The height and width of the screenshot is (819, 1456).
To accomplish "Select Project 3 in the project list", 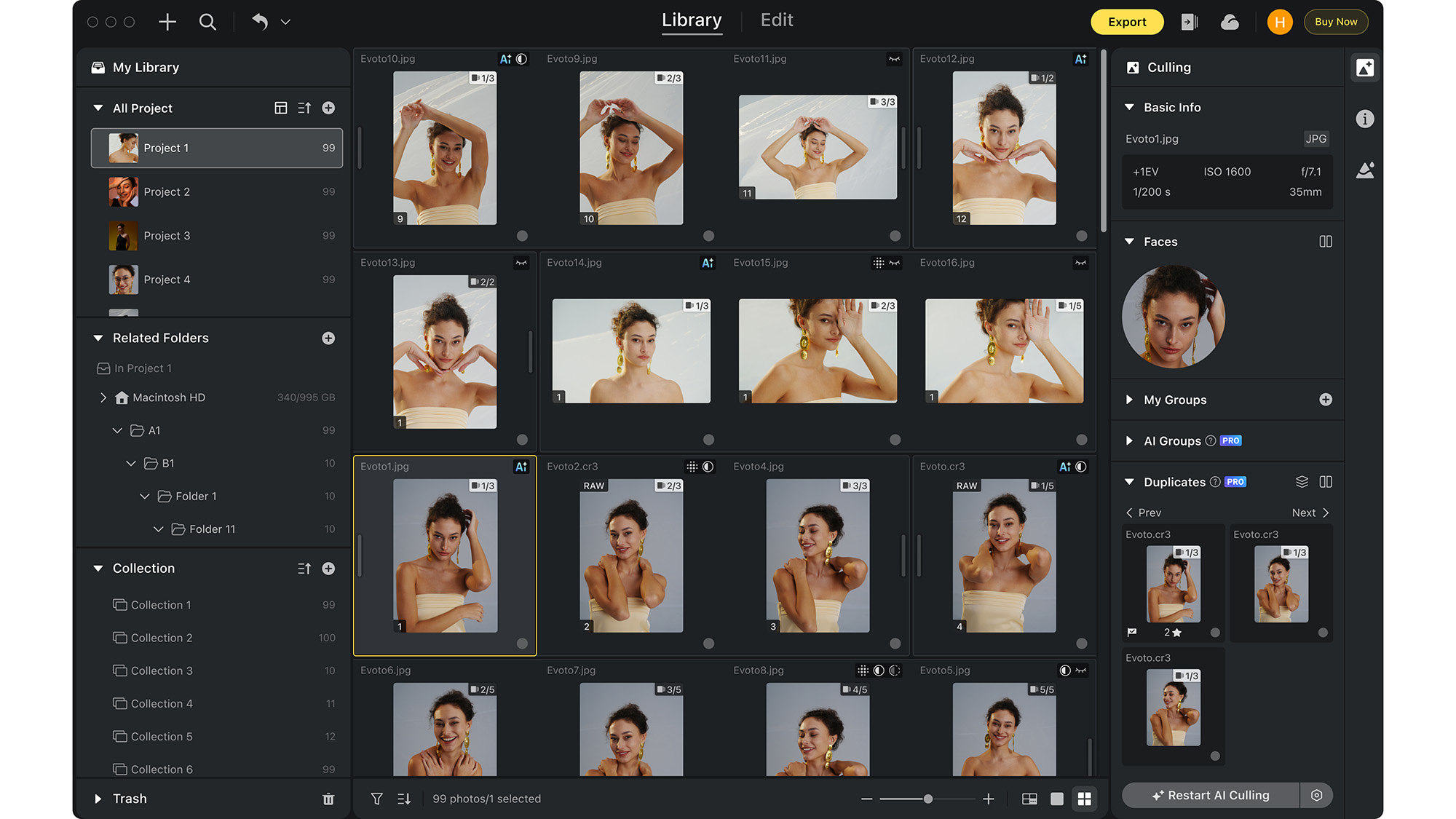I will click(x=217, y=236).
